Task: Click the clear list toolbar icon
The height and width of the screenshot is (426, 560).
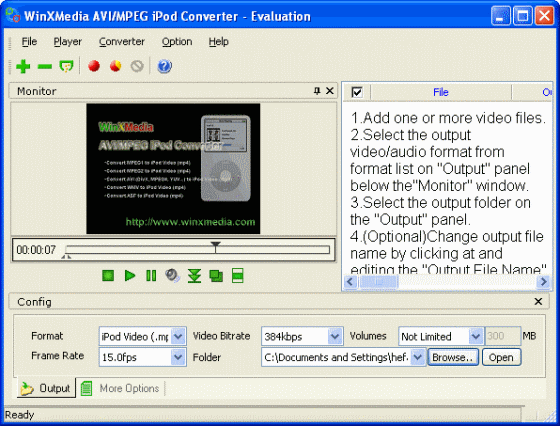Action: pos(66,66)
